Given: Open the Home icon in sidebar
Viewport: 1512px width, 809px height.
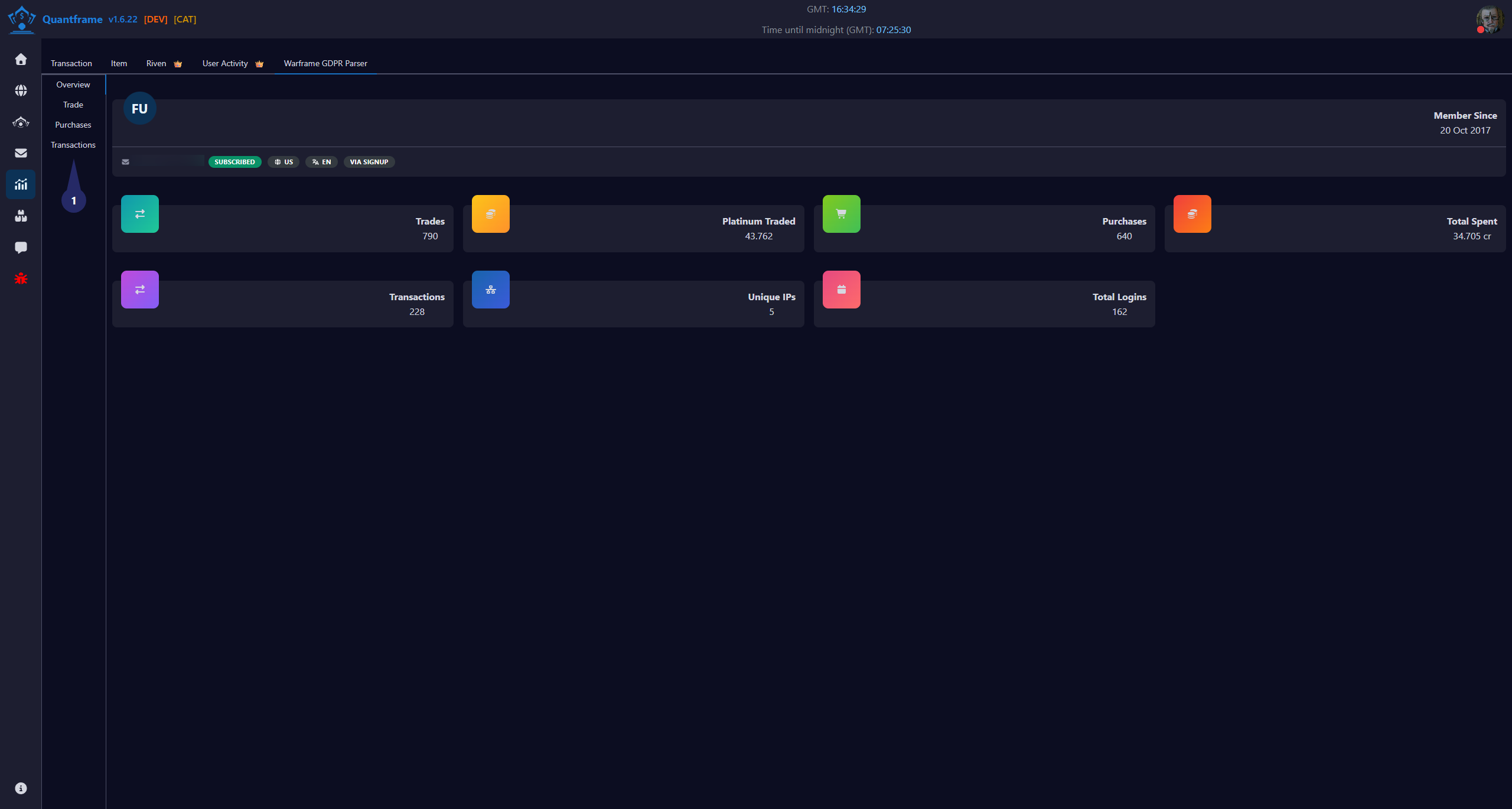Looking at the screenshot, I should tap(21, 59).
